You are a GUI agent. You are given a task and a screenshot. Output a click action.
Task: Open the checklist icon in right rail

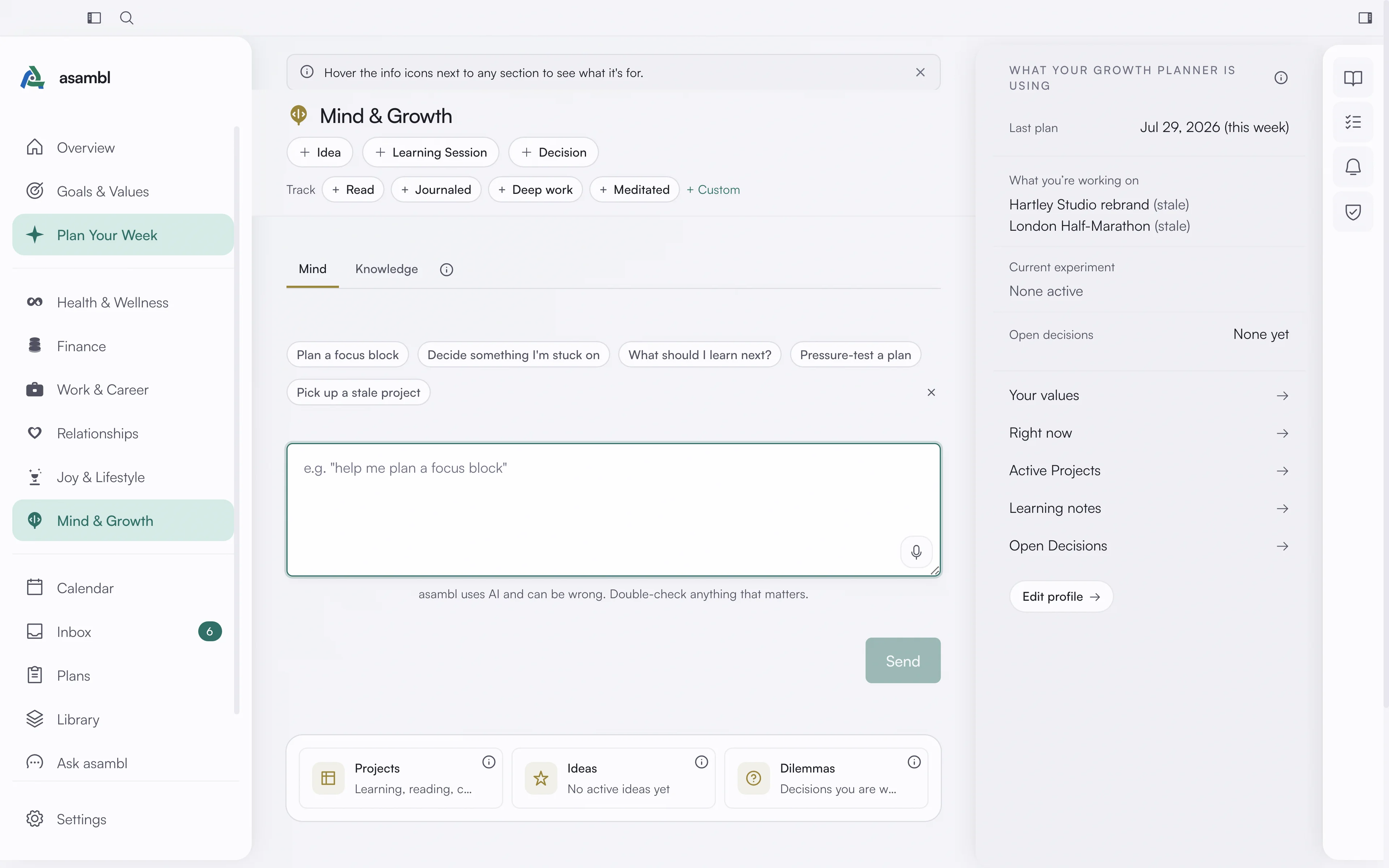pyautogui.click(x=1353, y=122)
